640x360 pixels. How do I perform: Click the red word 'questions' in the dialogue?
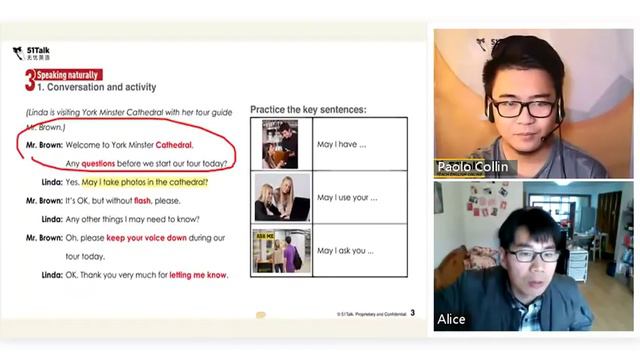click(x=98, y=164)
